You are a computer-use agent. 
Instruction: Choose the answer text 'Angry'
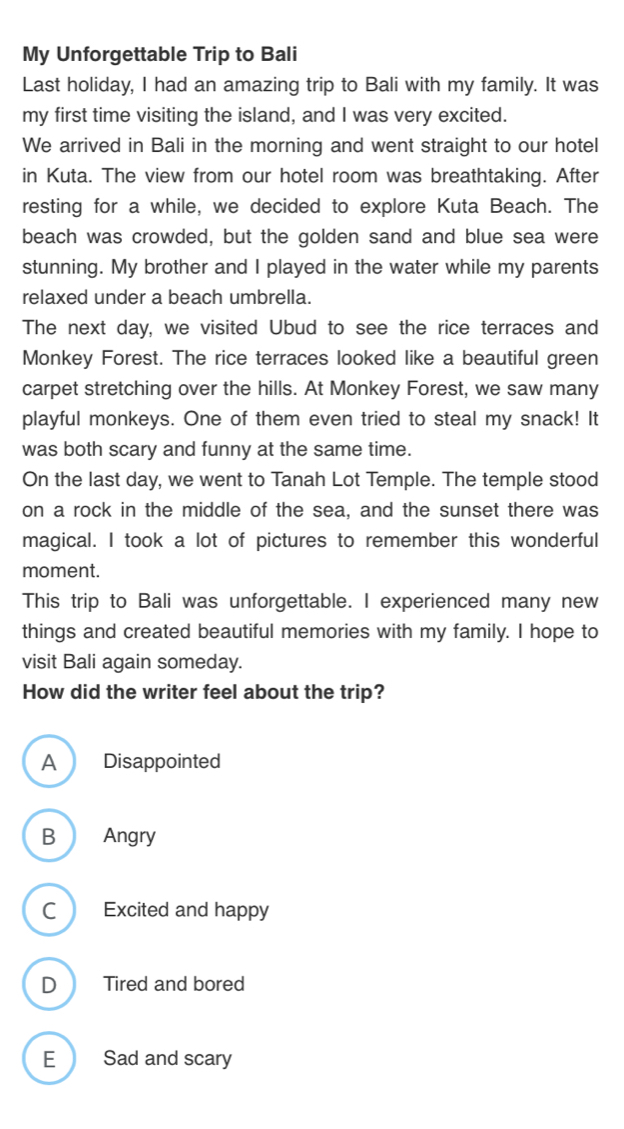point(130,836)
